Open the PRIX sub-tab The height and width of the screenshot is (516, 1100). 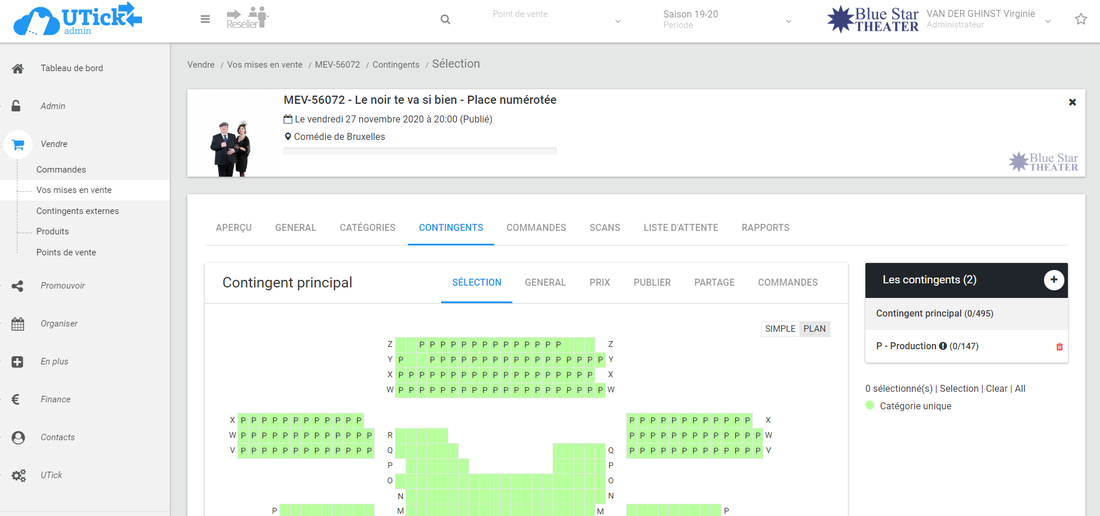point(600,283)
